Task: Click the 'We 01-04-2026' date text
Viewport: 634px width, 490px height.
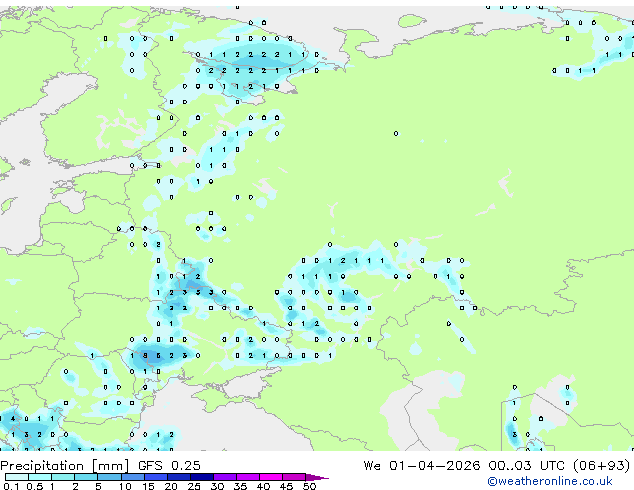Action: 422,466
